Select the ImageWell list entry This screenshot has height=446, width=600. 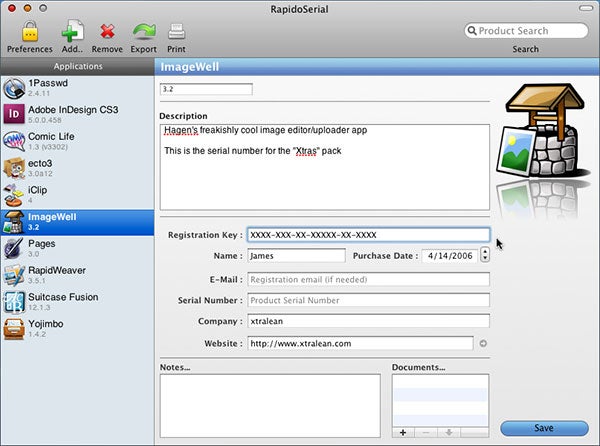tap(77, 222)
